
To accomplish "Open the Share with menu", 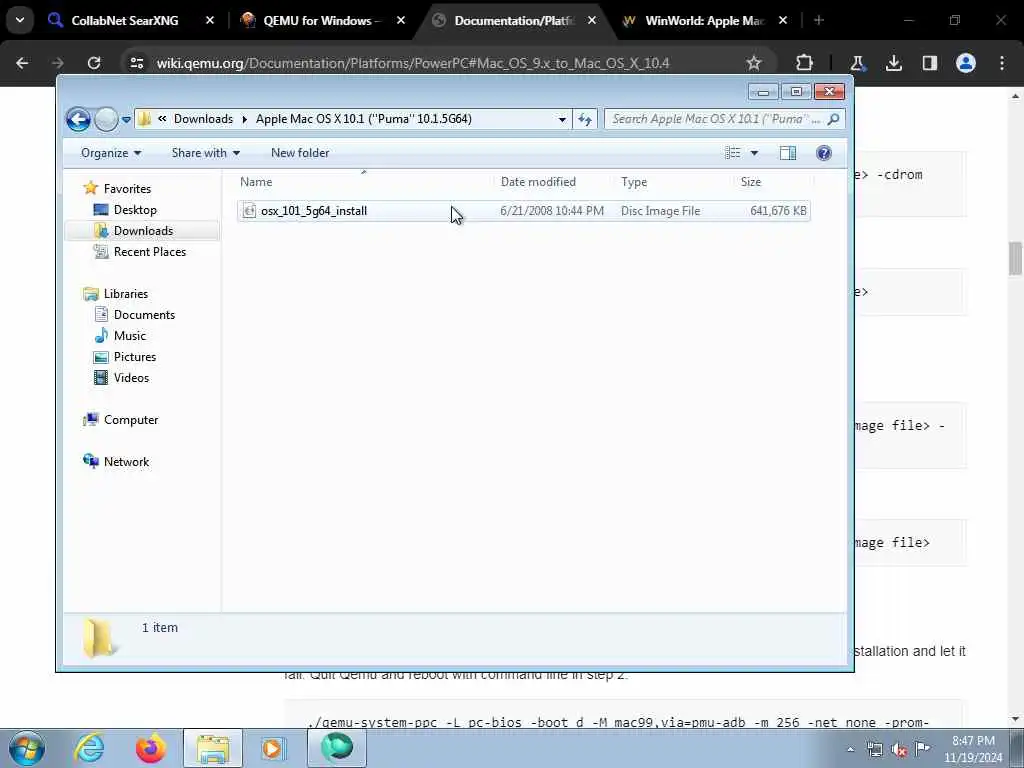I will click(x=206, y=153).
